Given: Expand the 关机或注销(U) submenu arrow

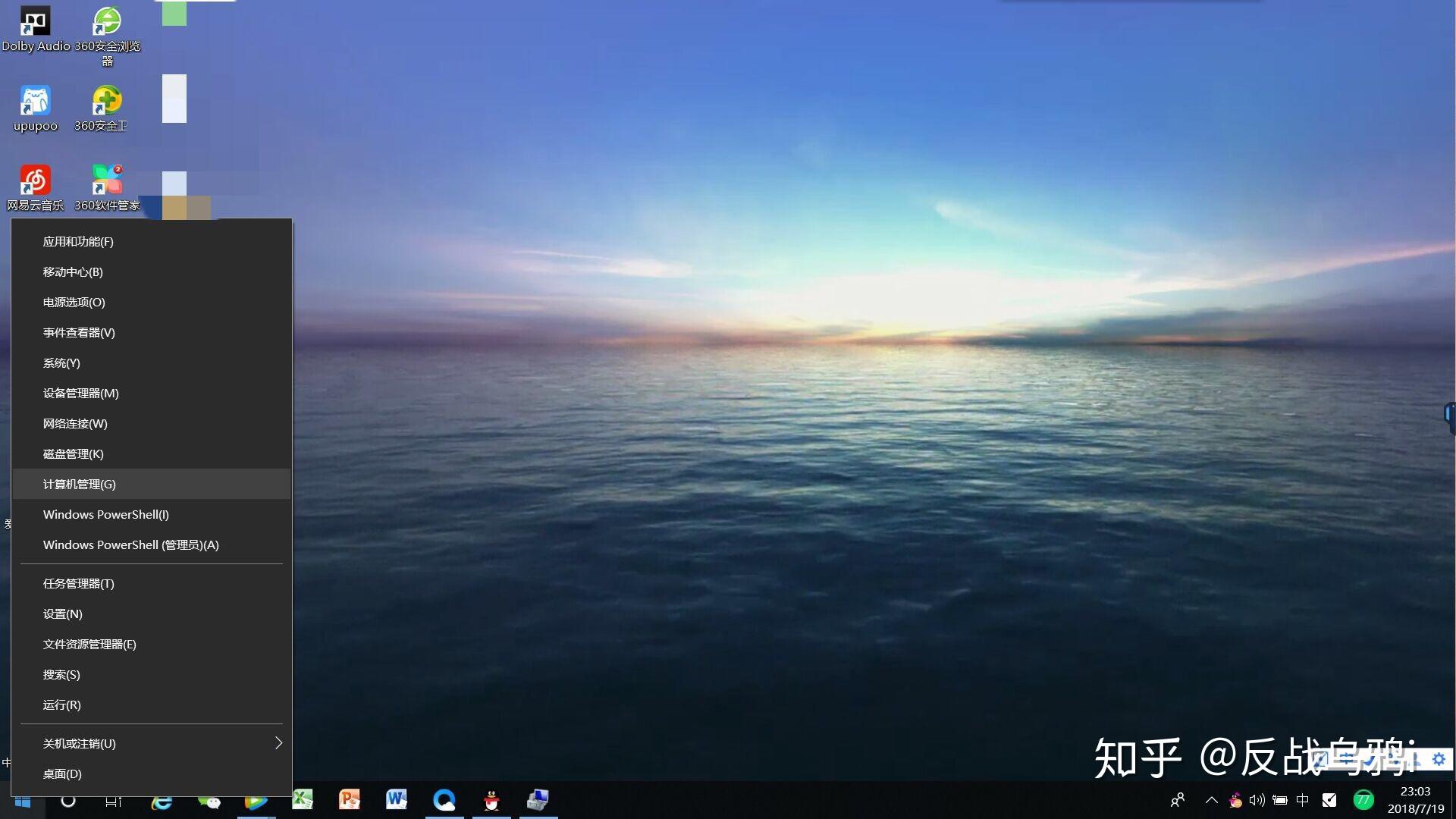Looking at the screenshot, I should pos(278,743).
